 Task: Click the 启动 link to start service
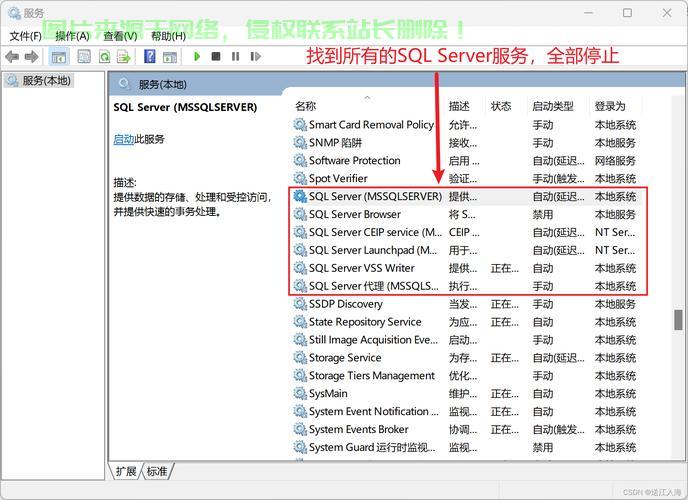(123, 139)
